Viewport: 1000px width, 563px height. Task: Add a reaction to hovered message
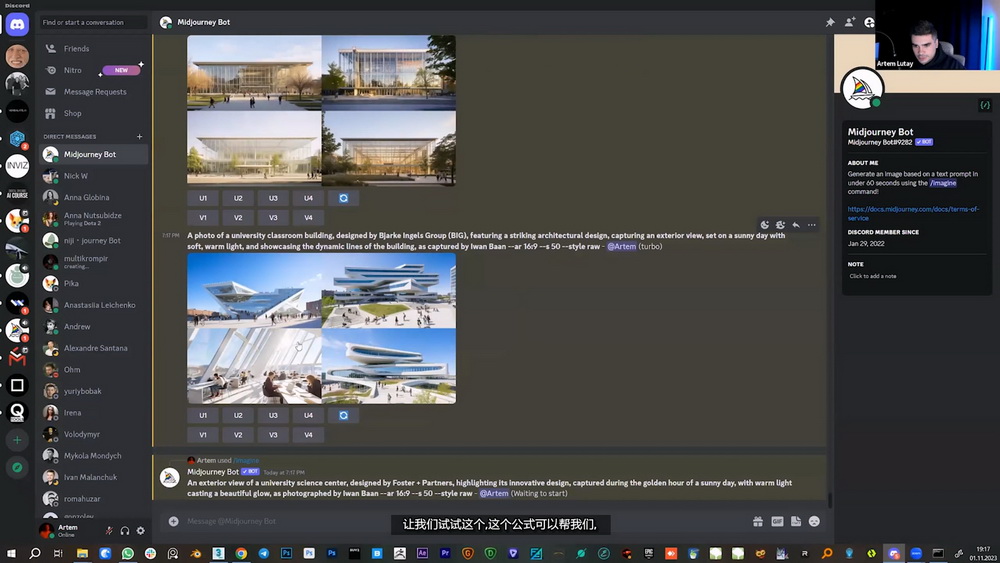[765, 225]
